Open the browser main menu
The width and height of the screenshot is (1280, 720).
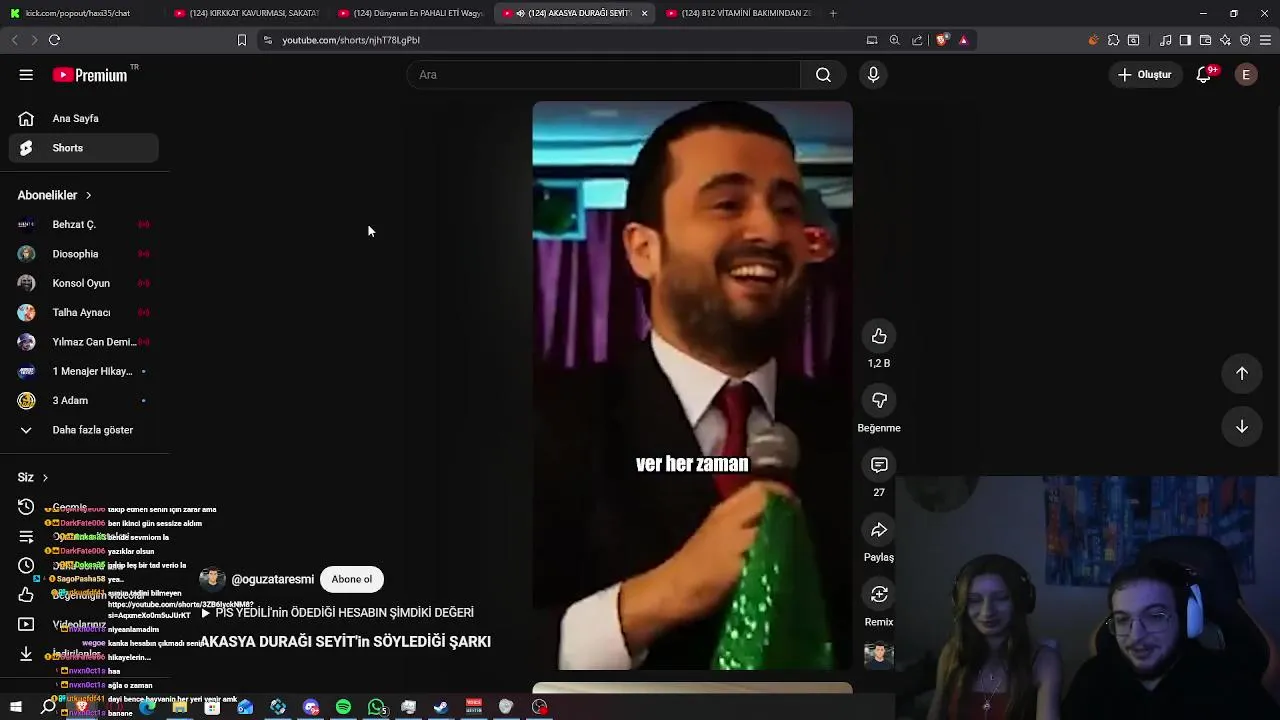tap(1265, 40)
